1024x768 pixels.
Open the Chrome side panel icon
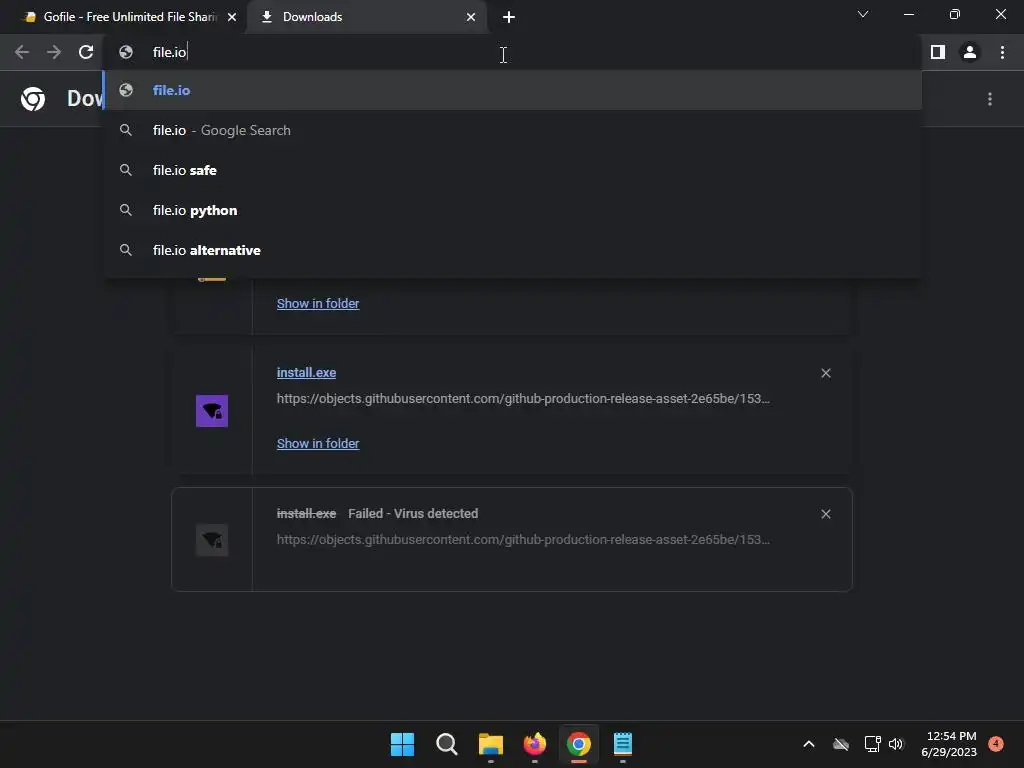(938, 52)
